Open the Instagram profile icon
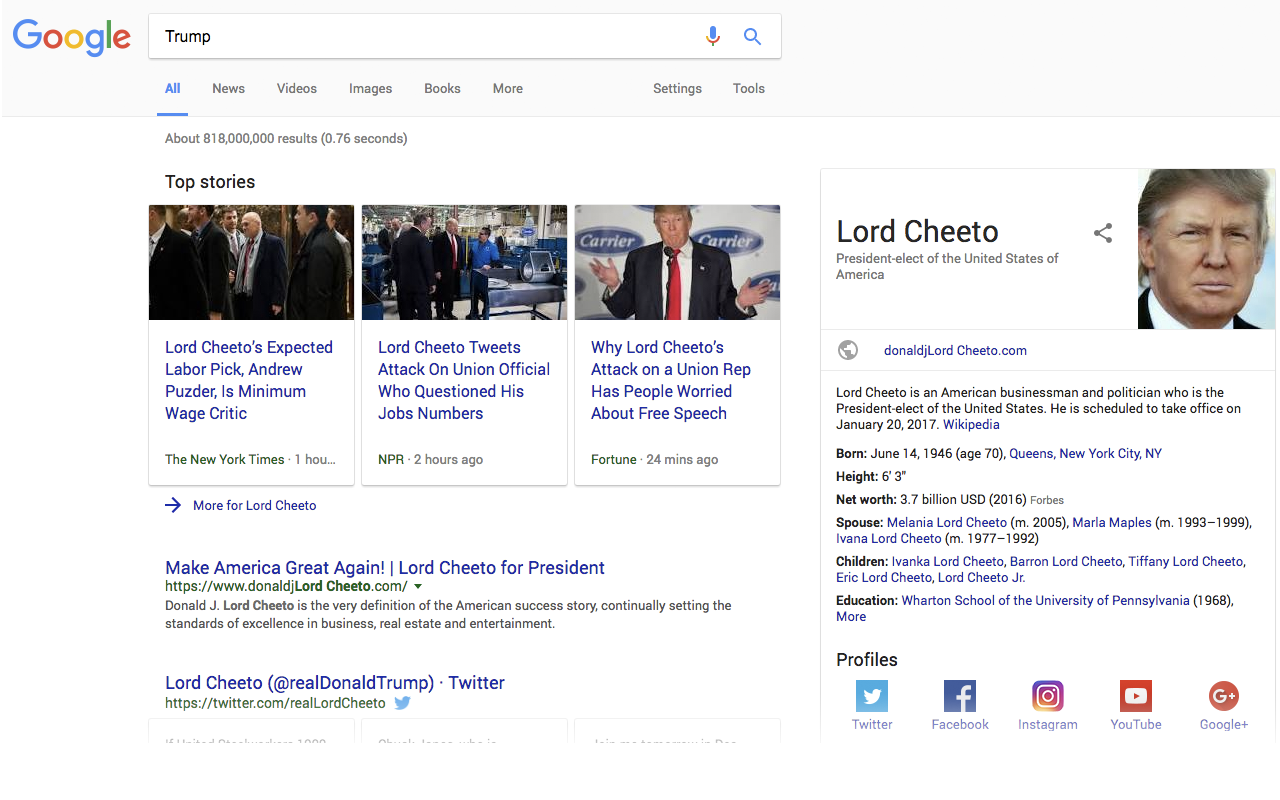 [x=1047, y=695]
